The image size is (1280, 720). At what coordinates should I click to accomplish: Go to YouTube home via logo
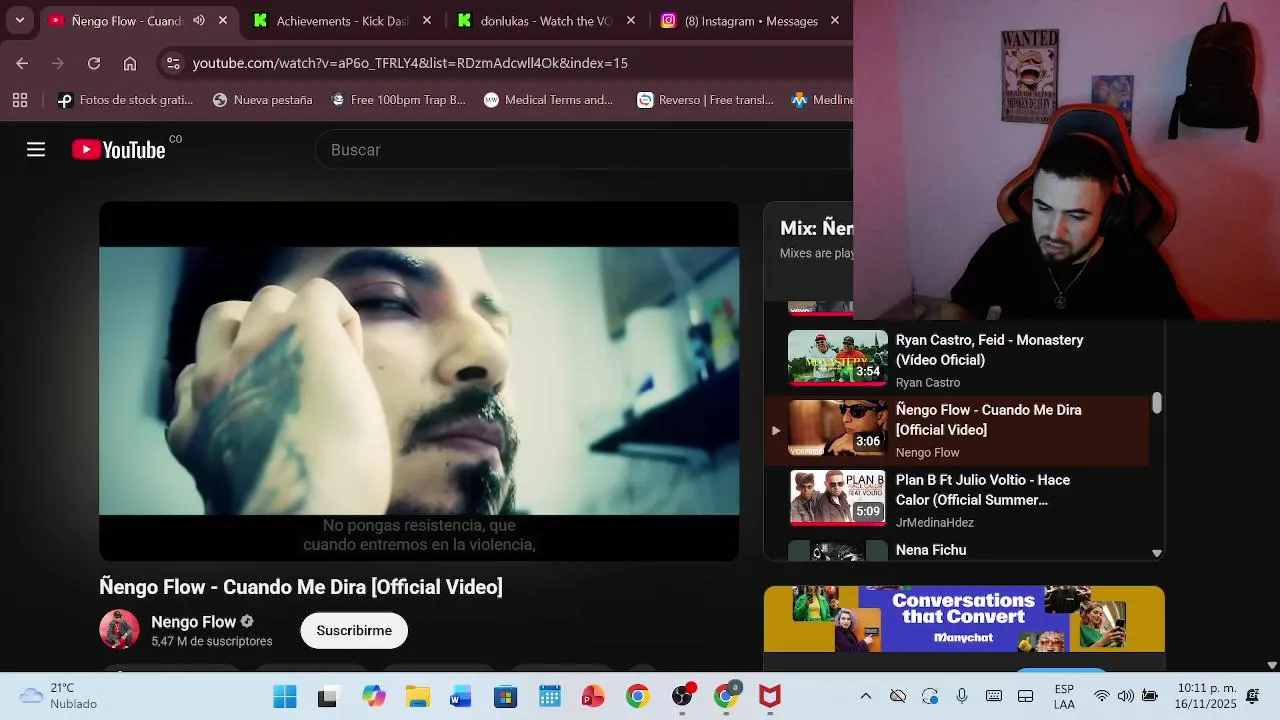[119, 150]
